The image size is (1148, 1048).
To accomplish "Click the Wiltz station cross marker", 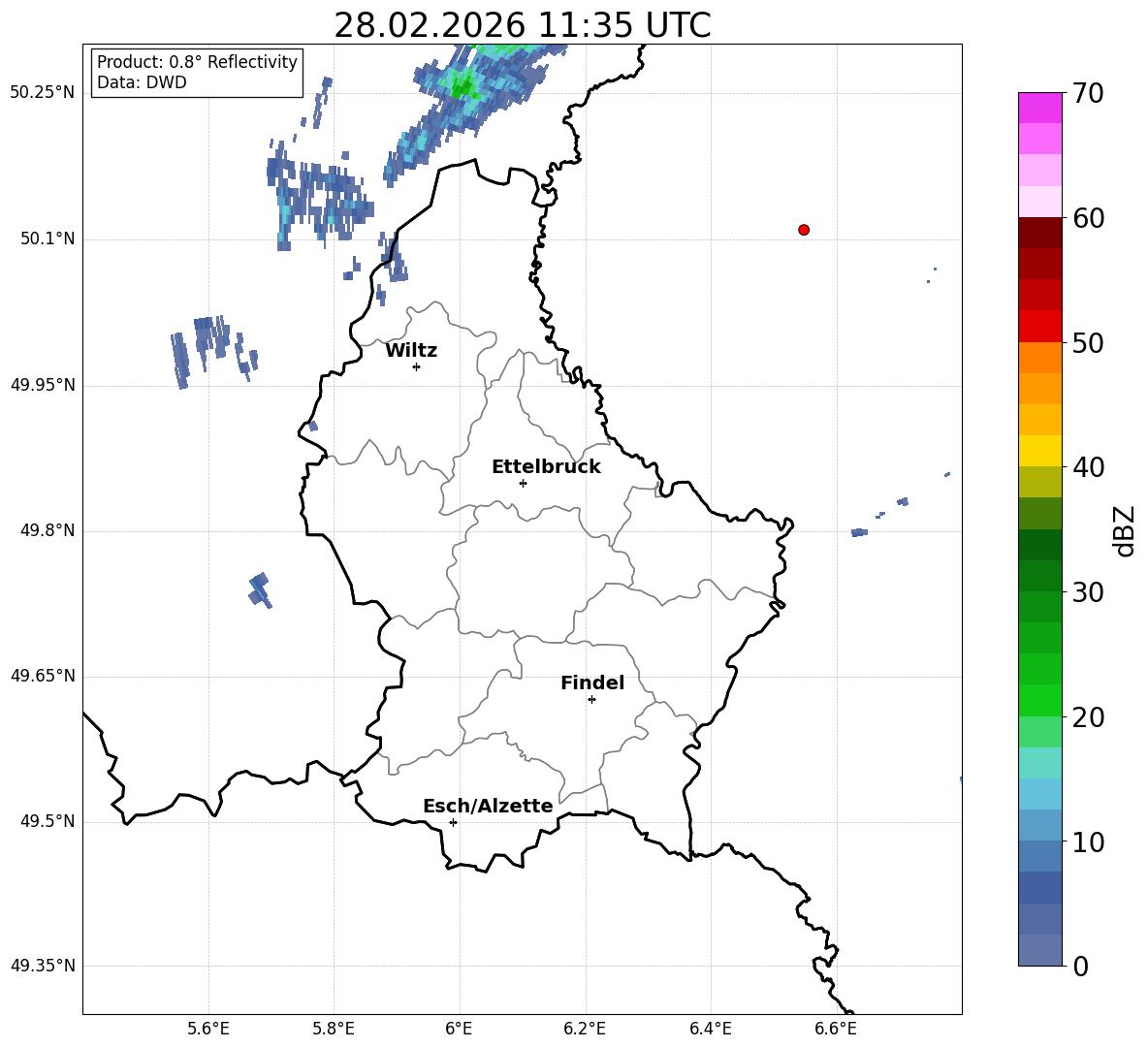I will [417, 366].
